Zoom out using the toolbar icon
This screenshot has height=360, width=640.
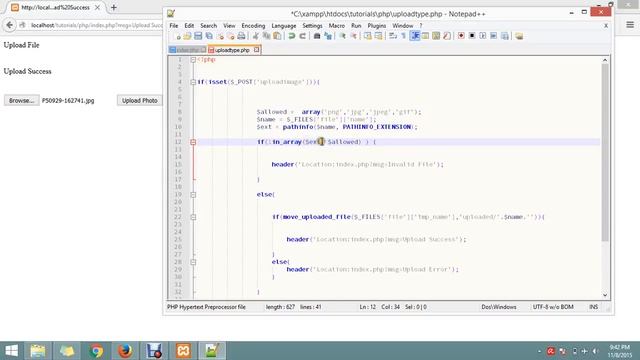click(x=353, y=36)
